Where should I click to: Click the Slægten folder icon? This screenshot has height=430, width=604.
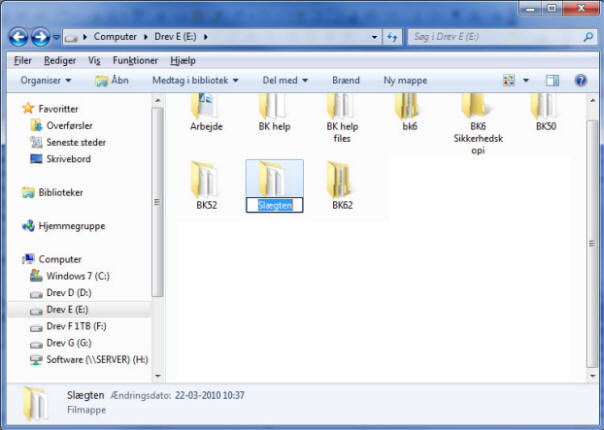coord(273,178)
